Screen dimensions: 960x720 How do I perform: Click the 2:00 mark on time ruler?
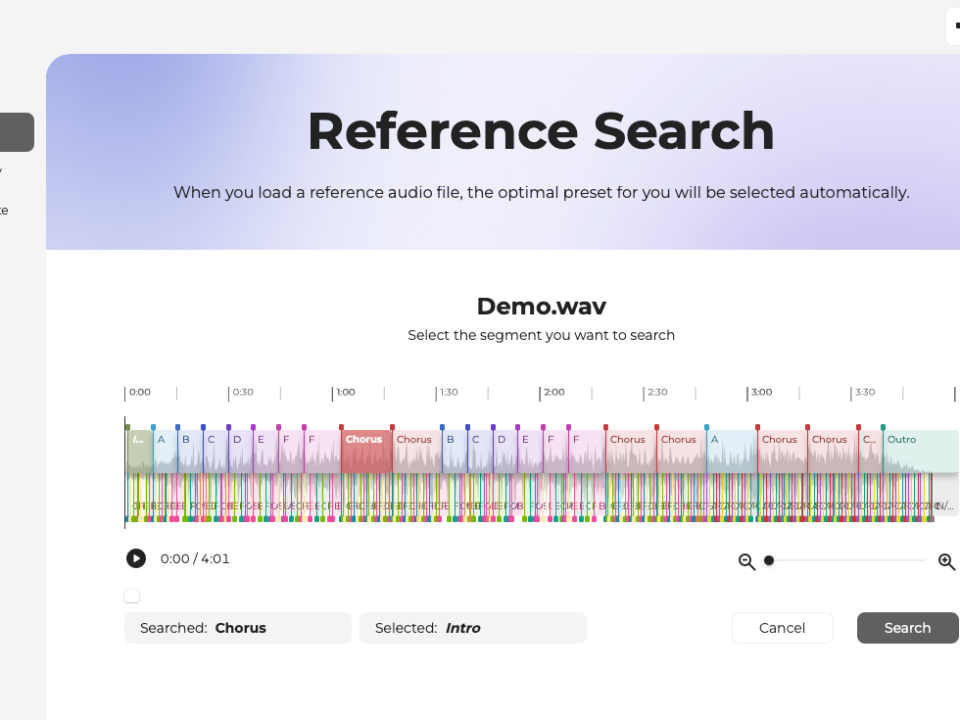553,392
